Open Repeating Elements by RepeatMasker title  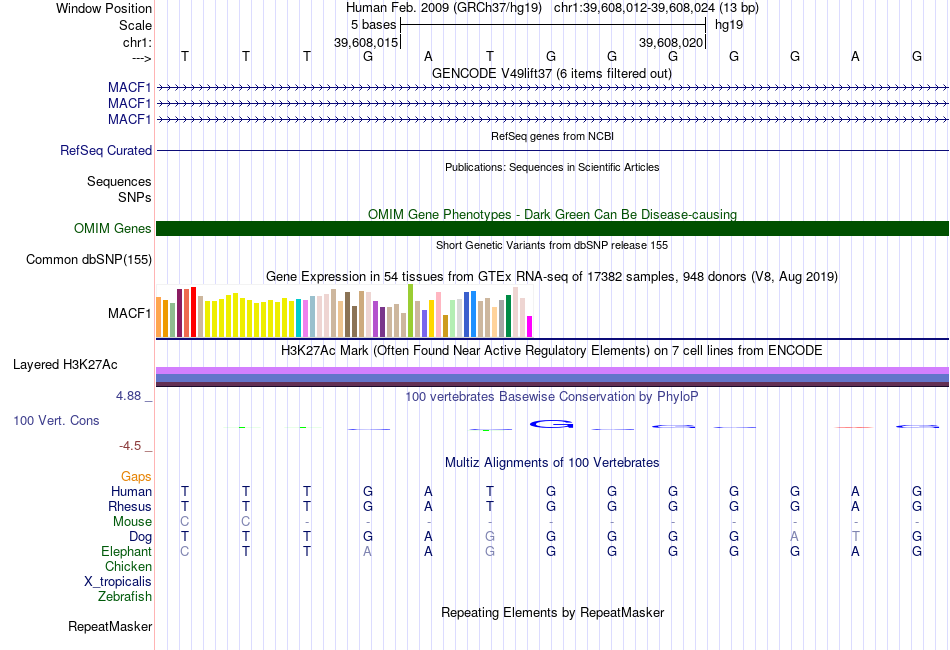552,612
